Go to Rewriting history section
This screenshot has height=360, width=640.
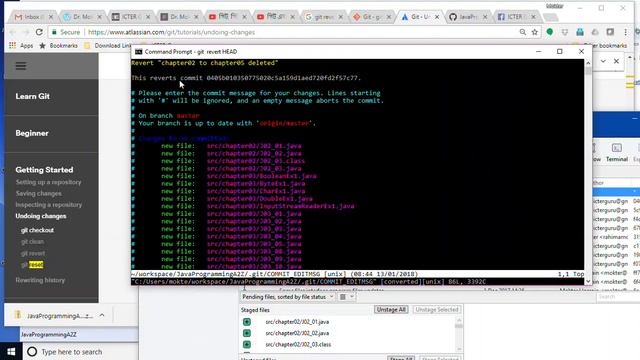pyautogui.click(x=40, y=280)
